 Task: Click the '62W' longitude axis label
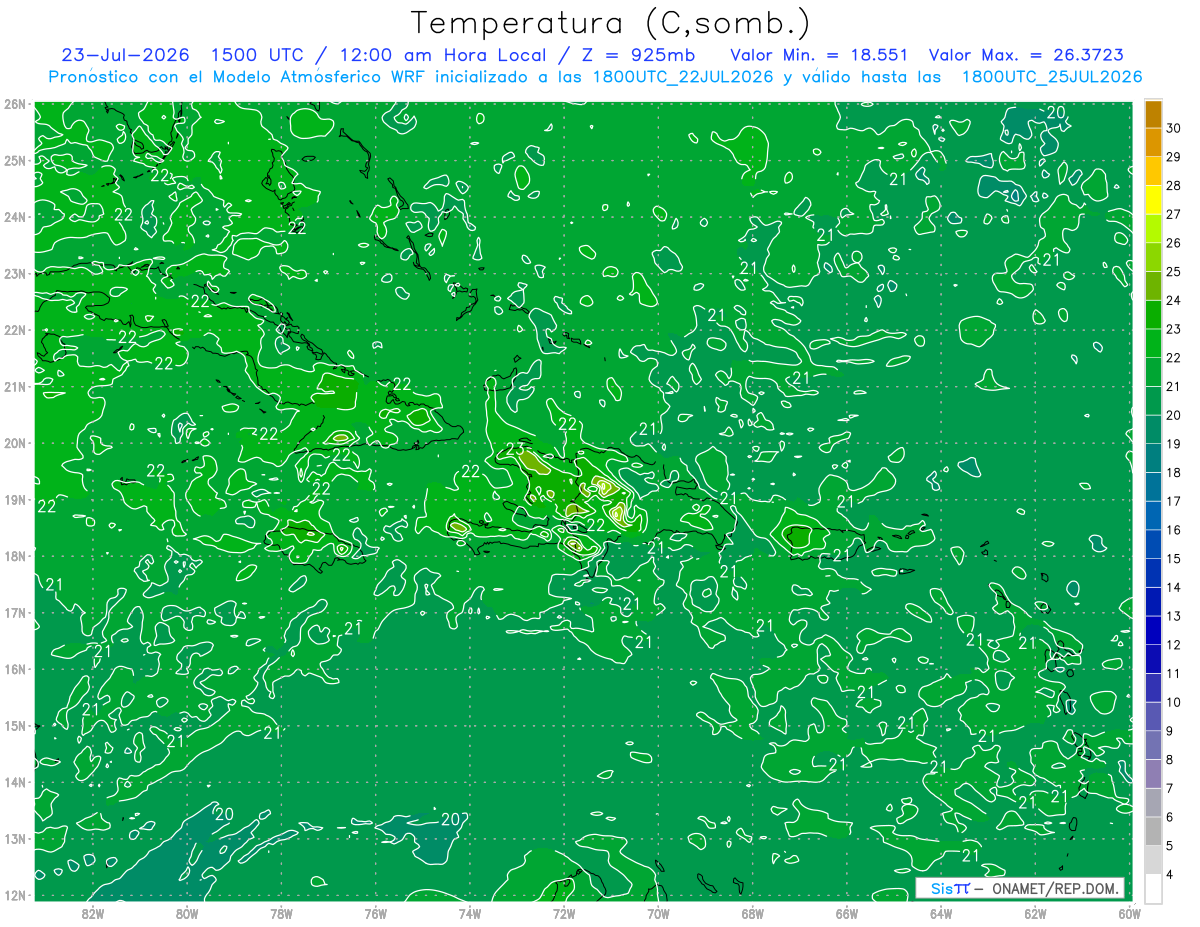pos(1034,912)
